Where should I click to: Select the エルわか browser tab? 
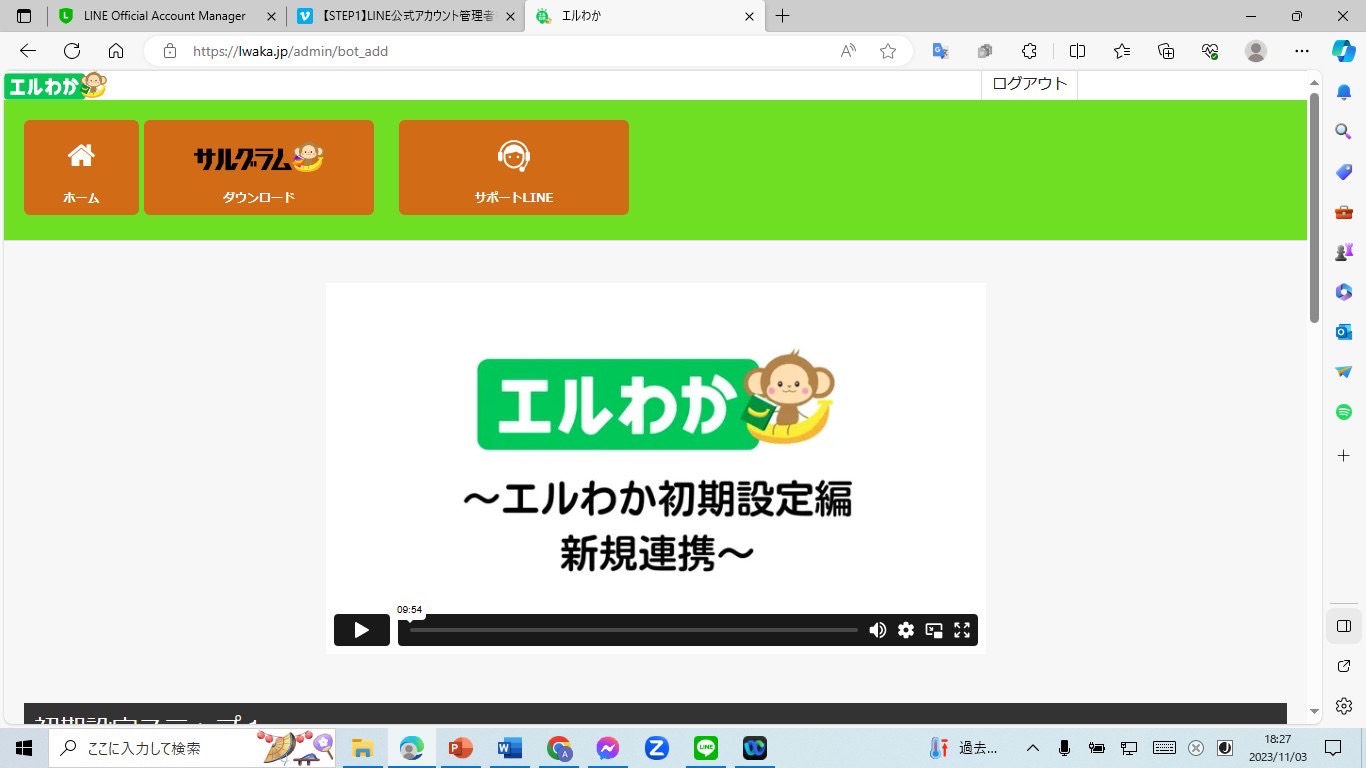point(645,16)
